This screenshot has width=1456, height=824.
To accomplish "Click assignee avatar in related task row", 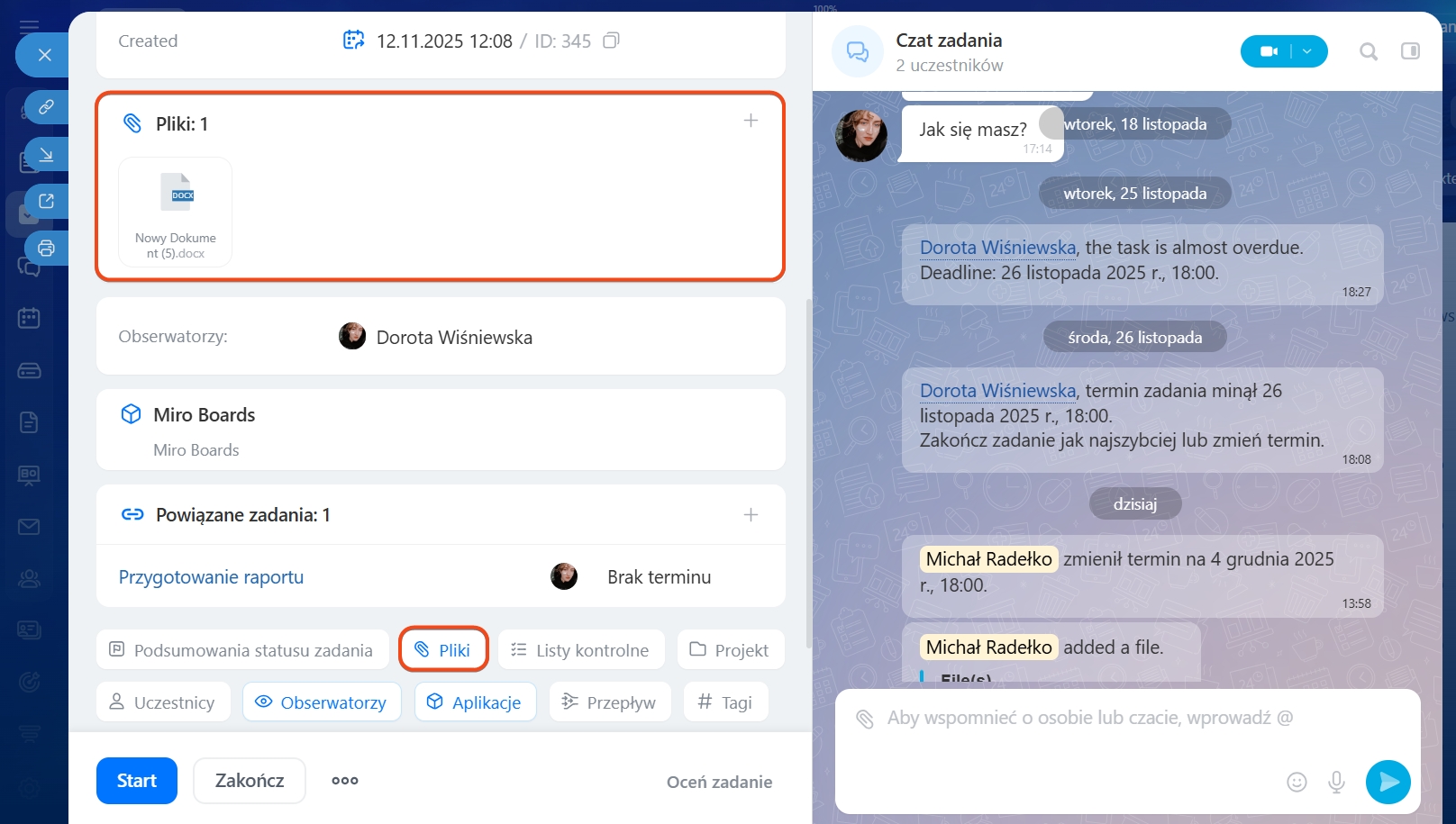I will click(x=564, y=576).
